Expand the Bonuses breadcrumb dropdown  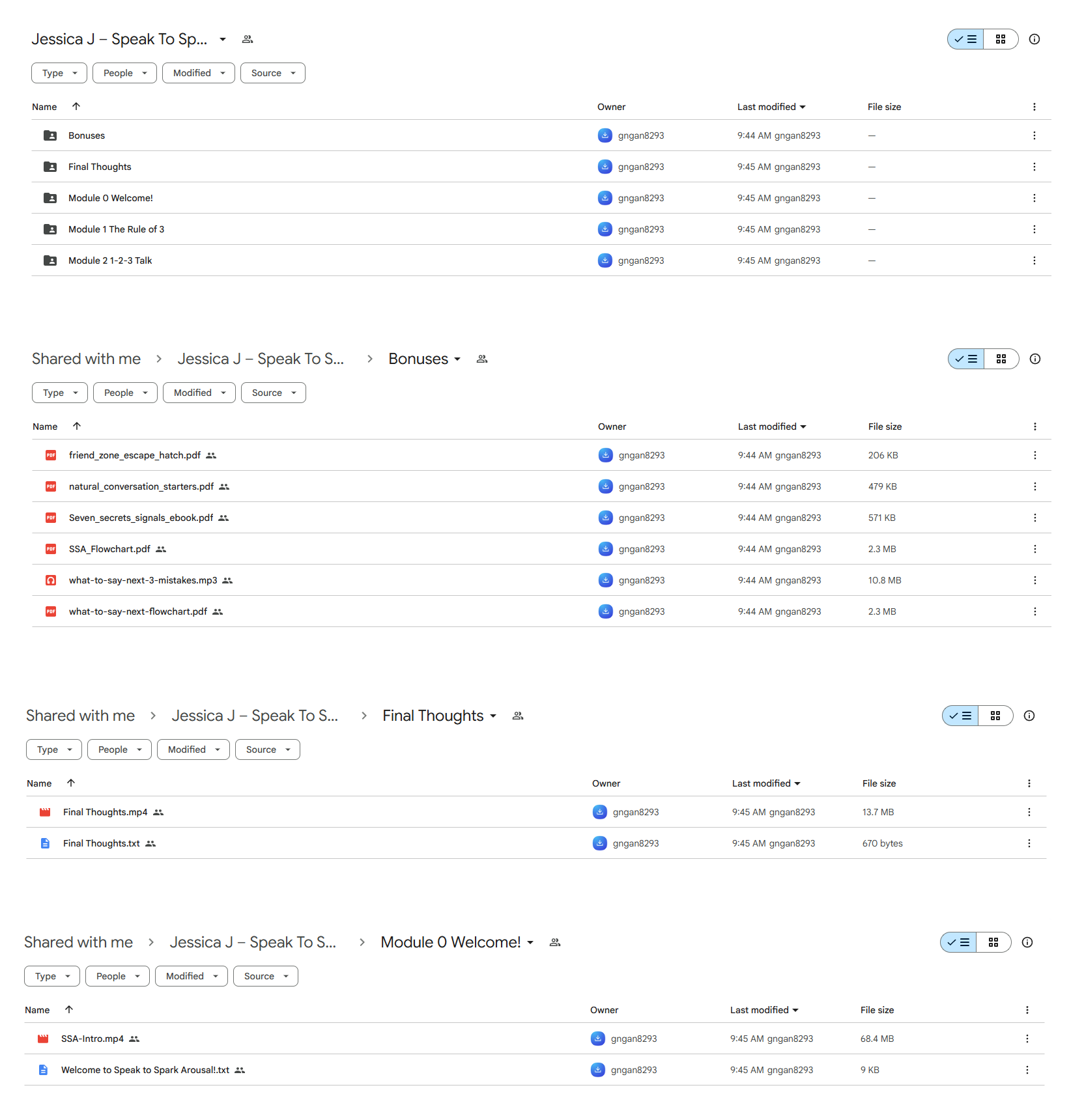(457, 359)
